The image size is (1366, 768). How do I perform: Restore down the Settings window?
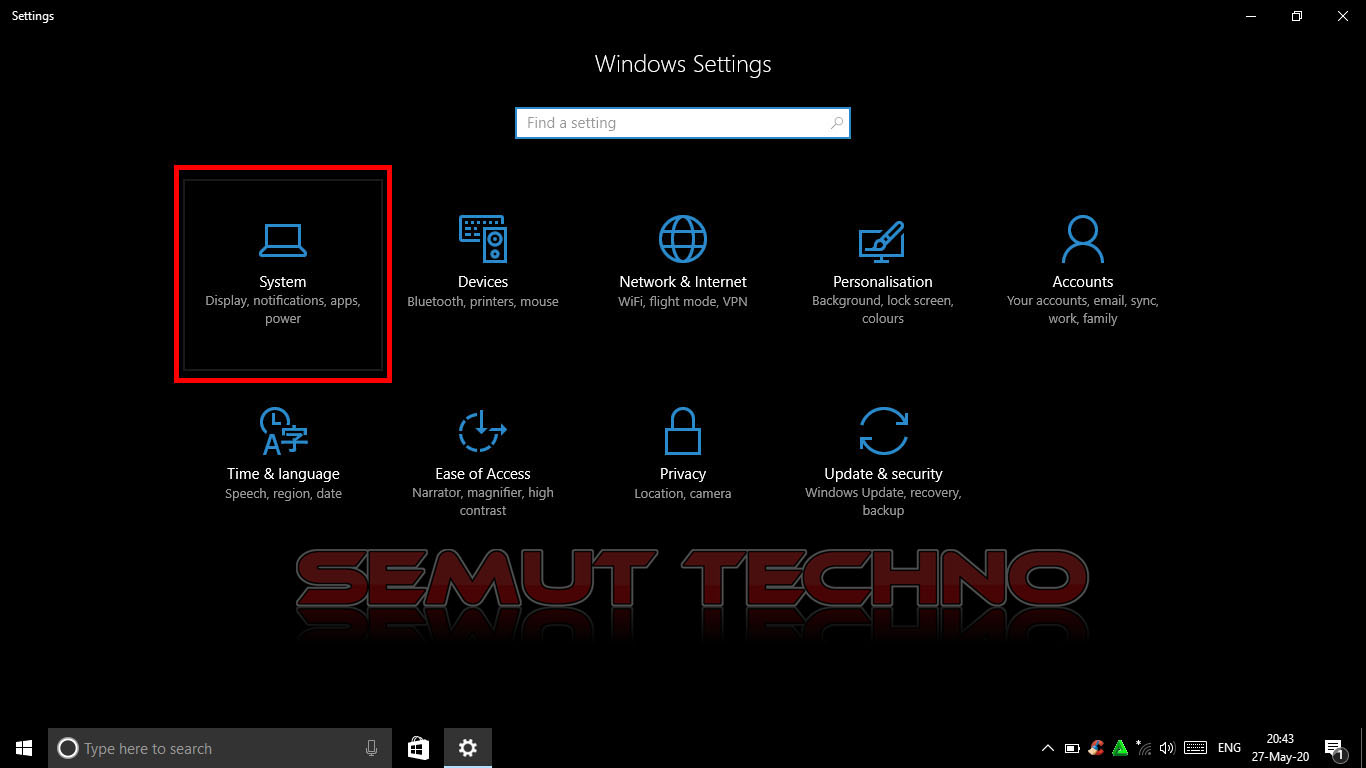click(x=1297, y=16)
